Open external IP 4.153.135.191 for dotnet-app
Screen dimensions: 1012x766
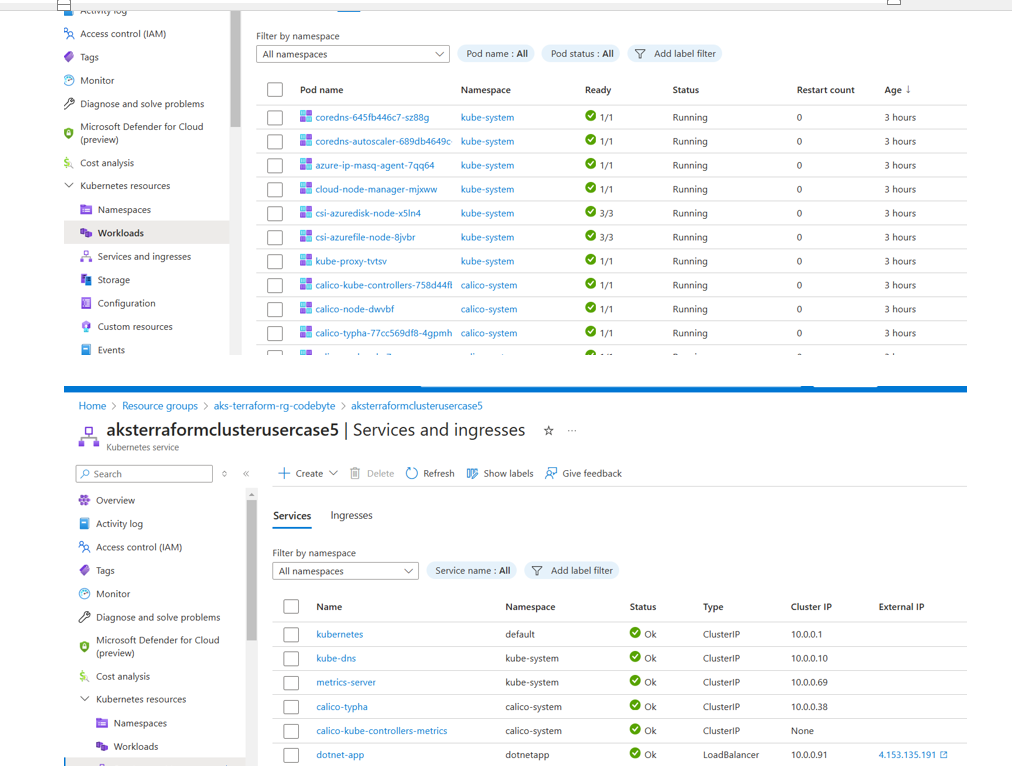pos(906,754)
